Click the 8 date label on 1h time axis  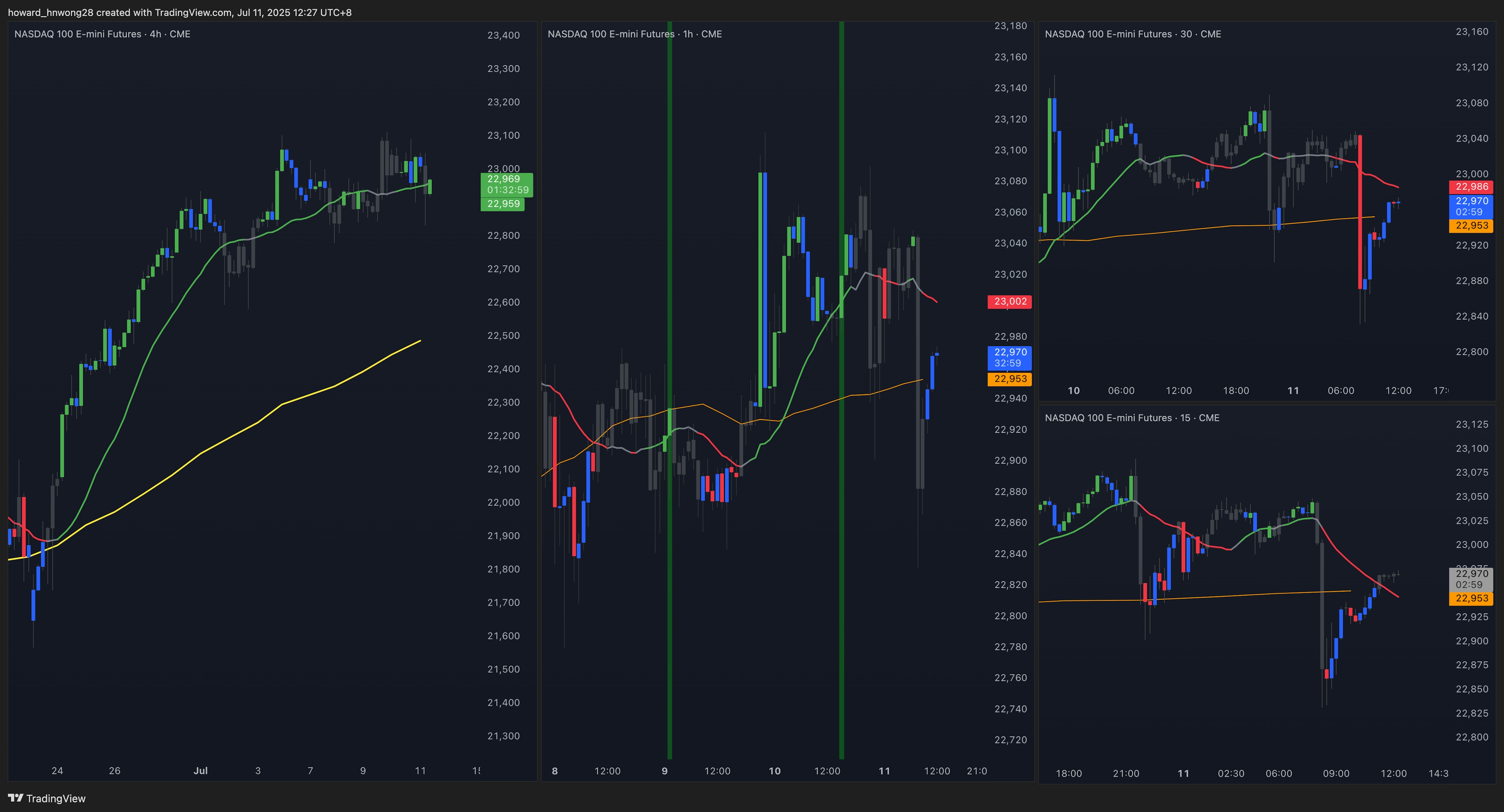coord(555,771)
